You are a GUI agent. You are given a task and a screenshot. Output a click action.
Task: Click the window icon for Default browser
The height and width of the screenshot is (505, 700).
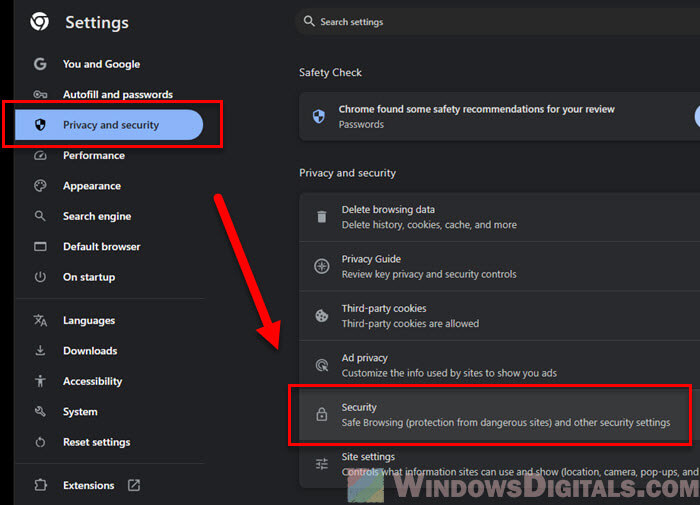pos(40,246)
